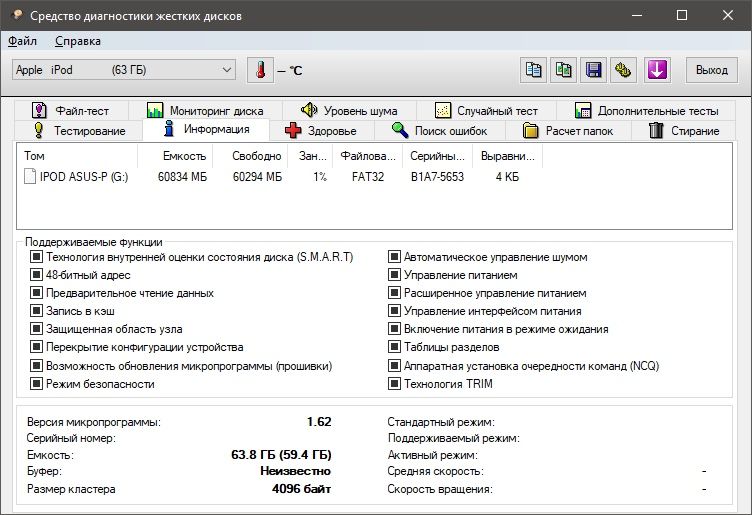Click the Зан... column header
Image resolution: width=752 pixels, height=515 pixels.
click(x=310, y=156)
